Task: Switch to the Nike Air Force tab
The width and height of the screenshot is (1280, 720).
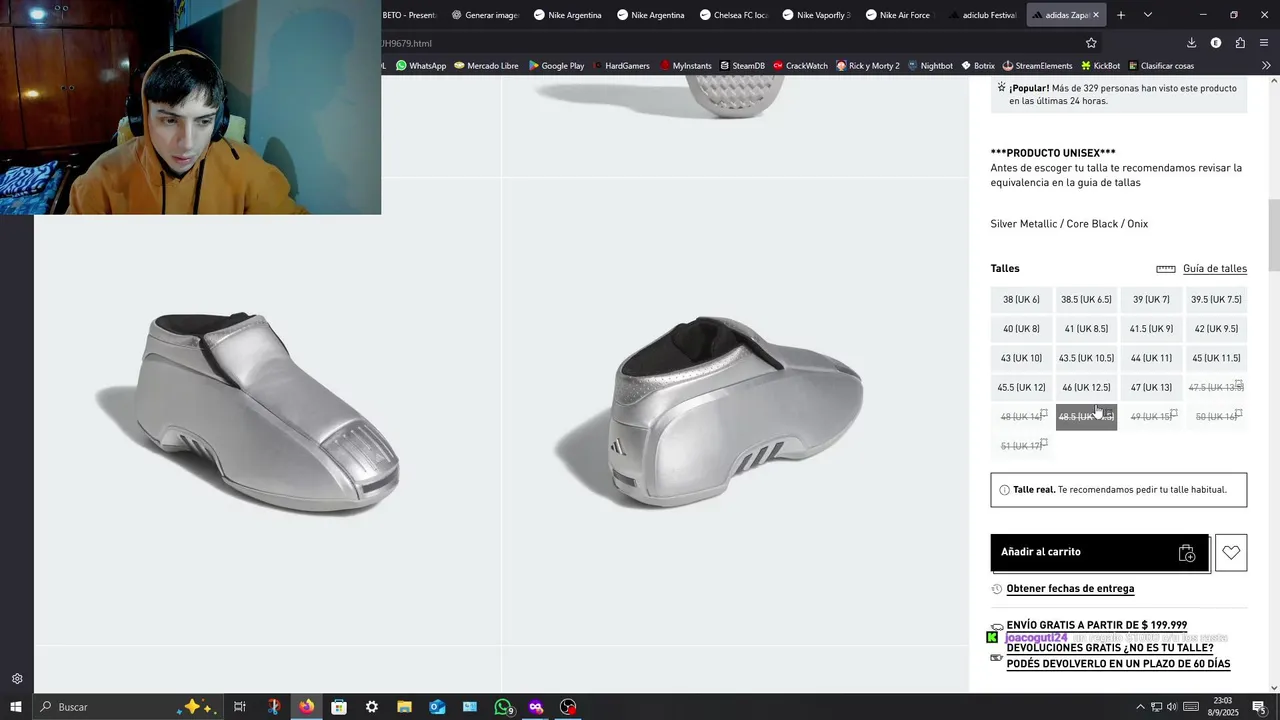Action: pos(898,15)
